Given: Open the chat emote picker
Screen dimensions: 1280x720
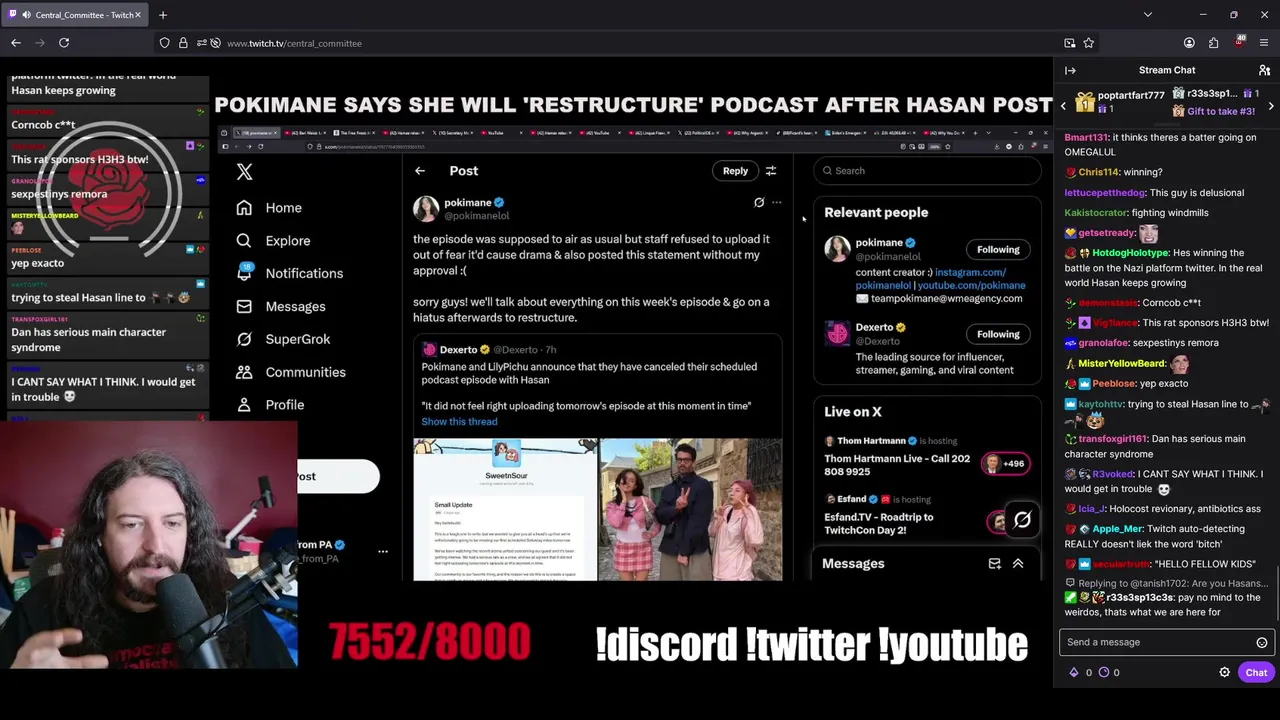Looking at the screenshot, I should point(1262,642).
